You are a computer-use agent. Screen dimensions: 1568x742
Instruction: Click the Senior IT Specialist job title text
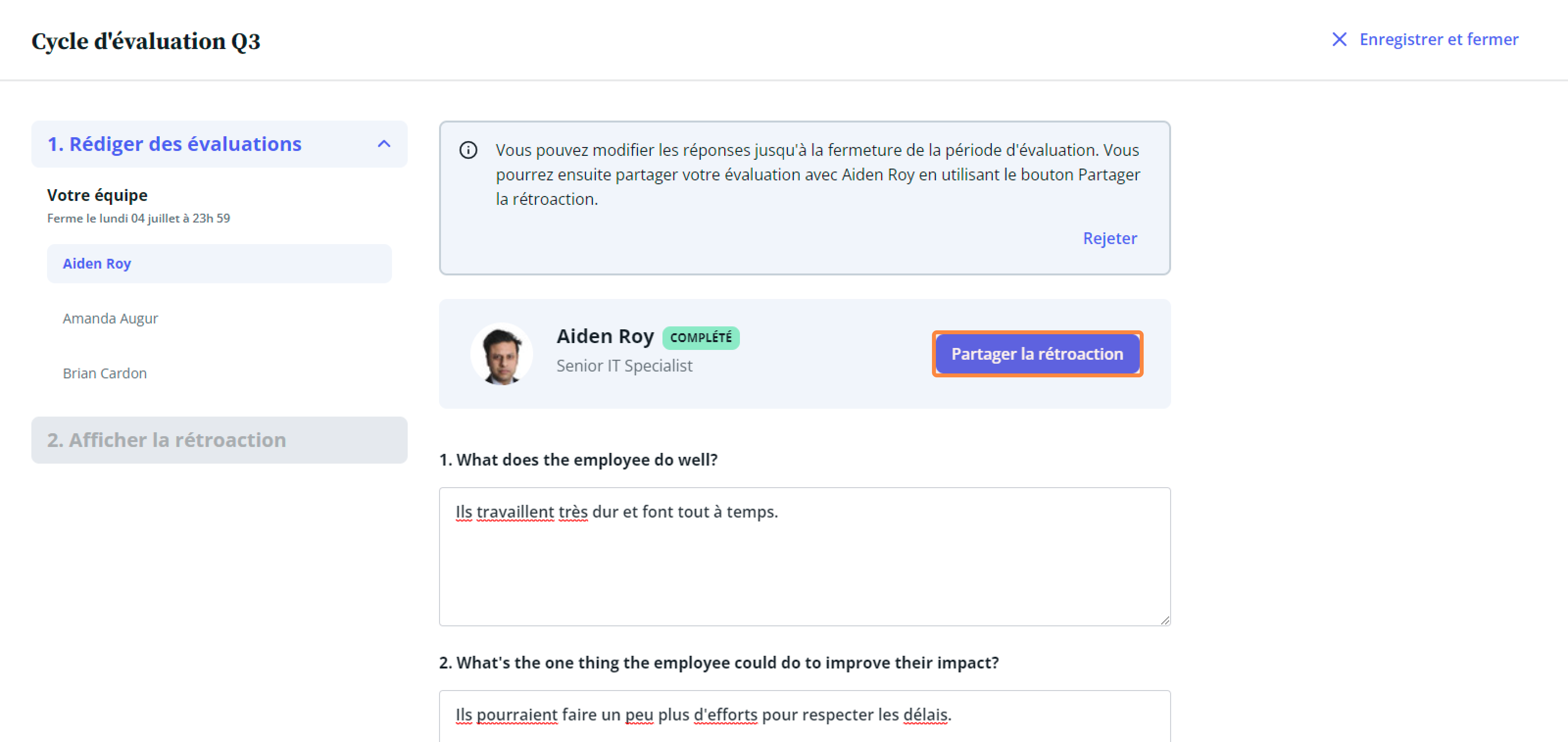(625, 366)
